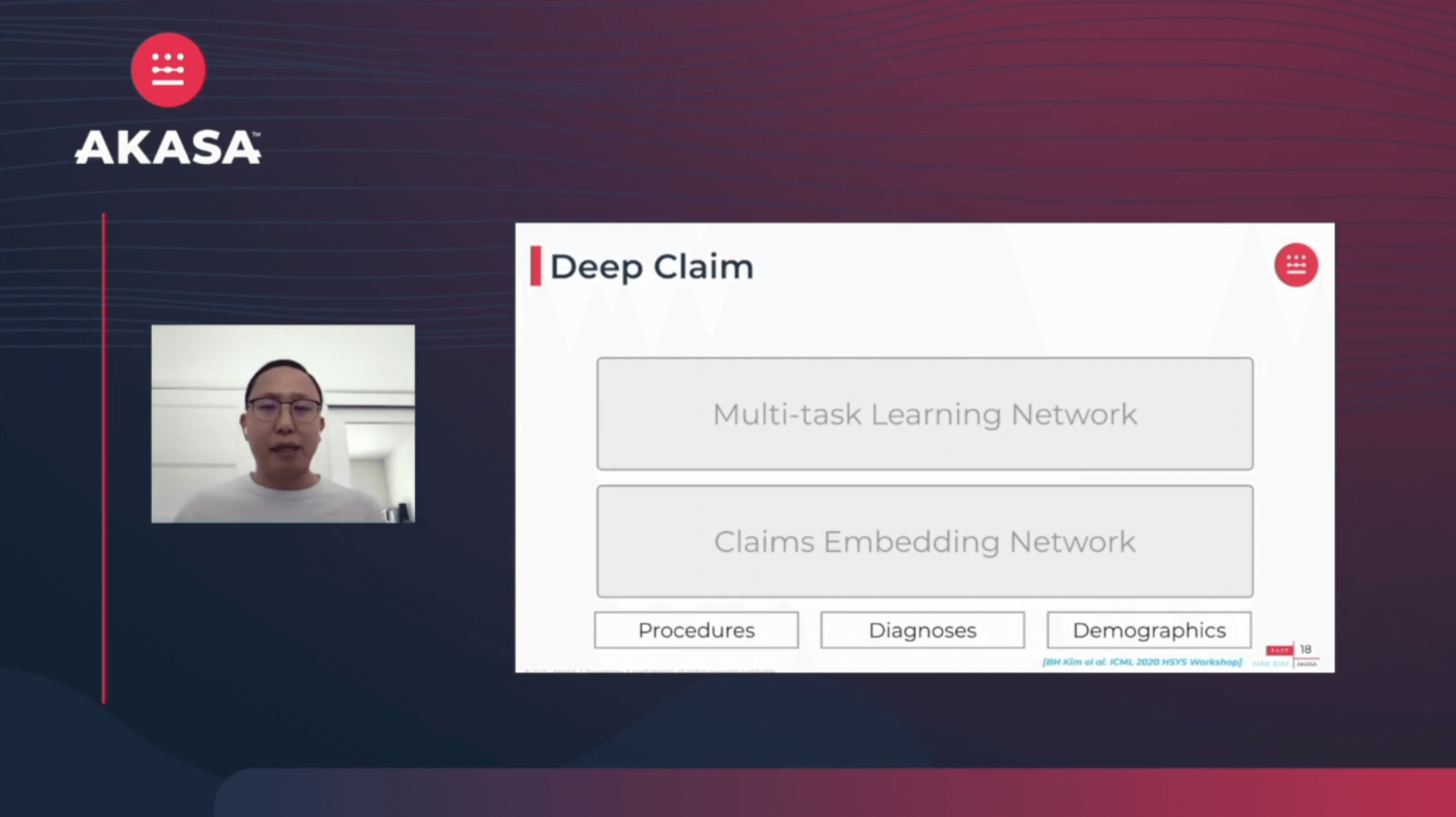
Task: Click the small AKASA footer mark on slide
Action: 1307,664
